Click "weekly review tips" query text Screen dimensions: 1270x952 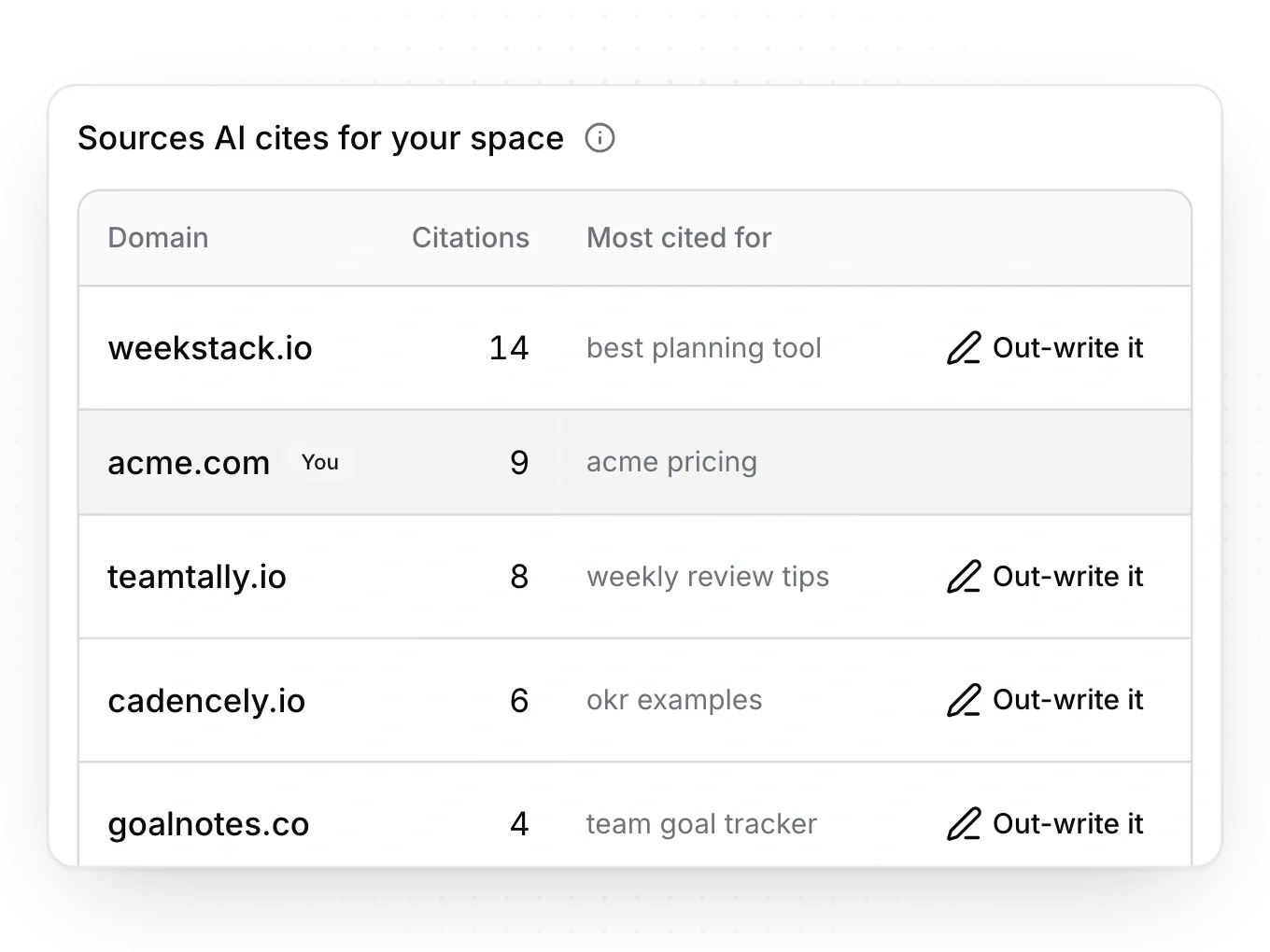[708, 577]
